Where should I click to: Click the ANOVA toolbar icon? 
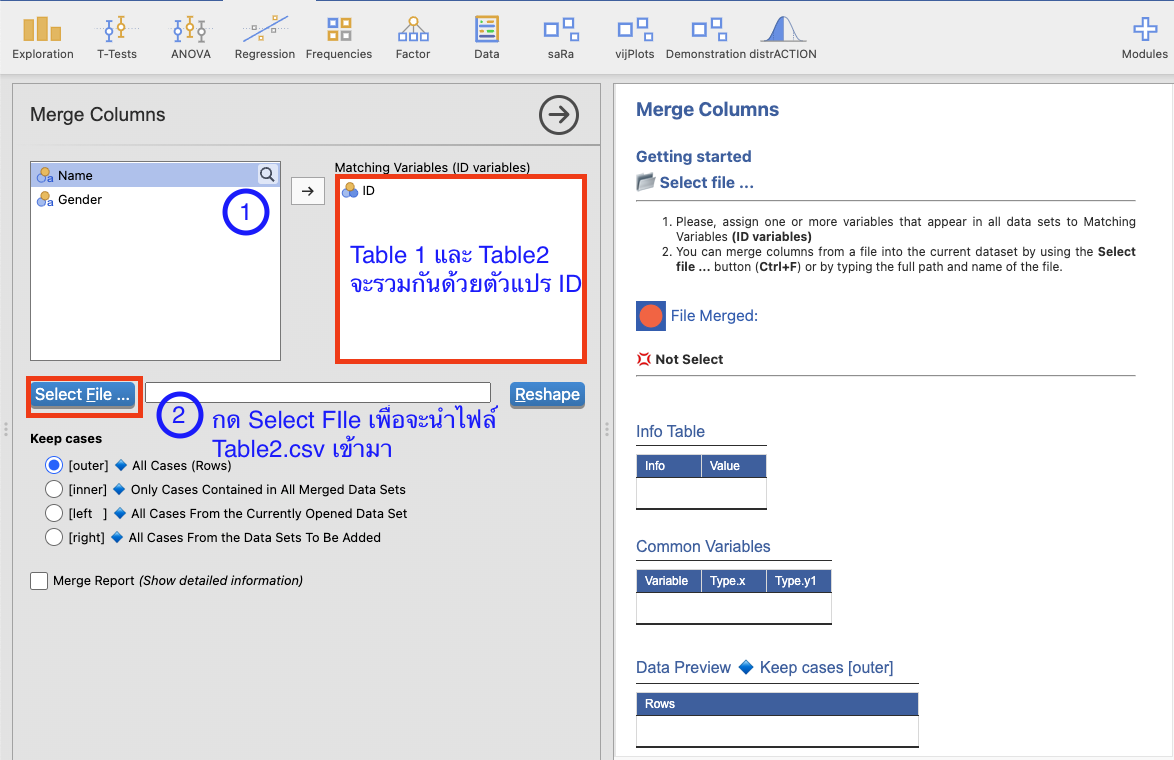(x=191, y=37)
